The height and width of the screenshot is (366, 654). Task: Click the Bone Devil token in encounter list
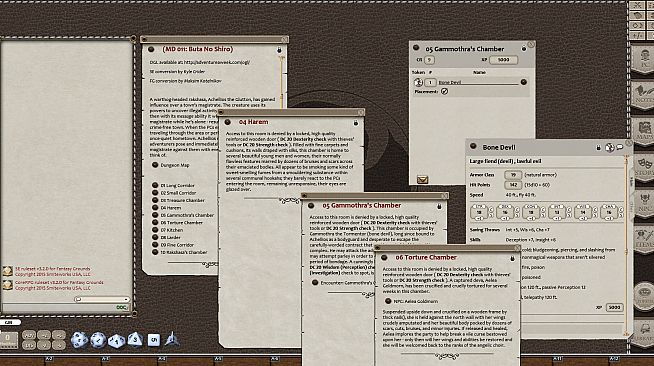(418, 83)
